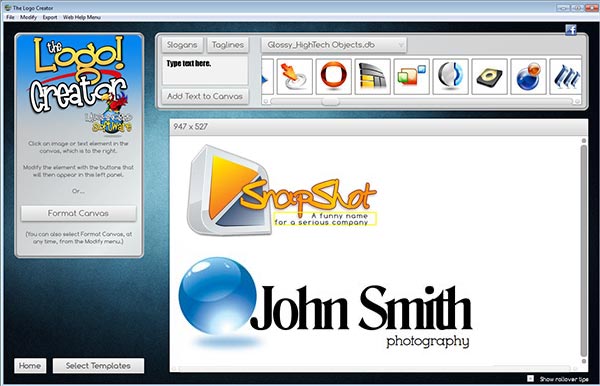
Task: Select the orange arrow cursor object thumbnail
Action: coord(295,77)
